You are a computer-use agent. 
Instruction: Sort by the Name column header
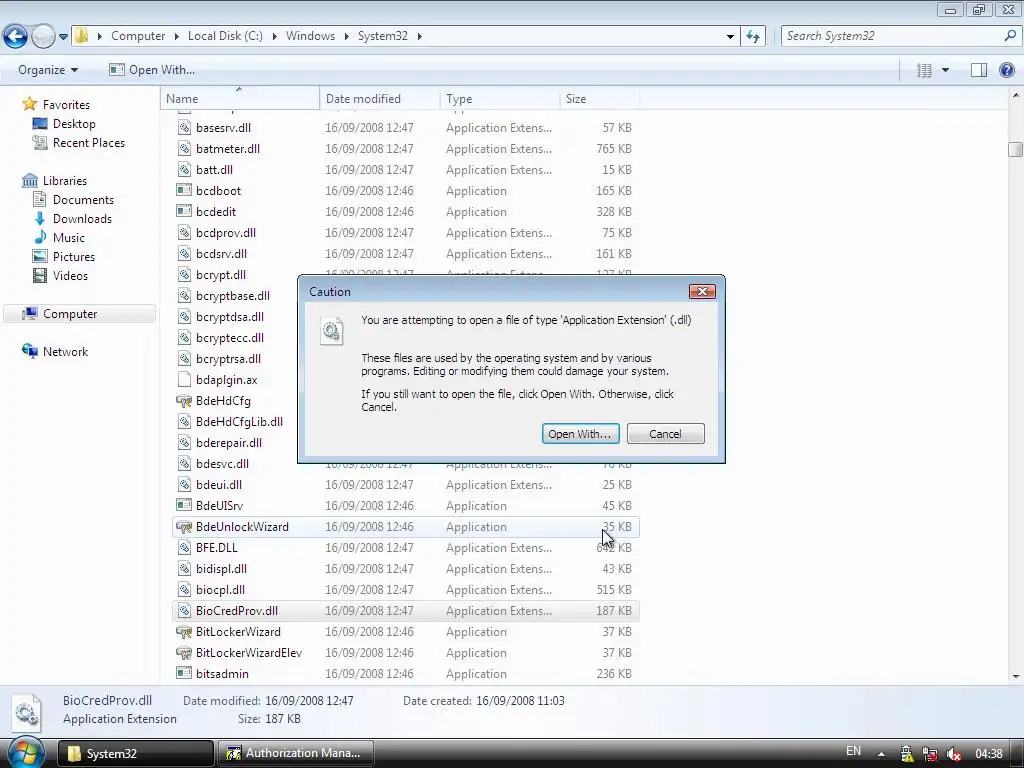pyautogui.click(x=240, y=99)
